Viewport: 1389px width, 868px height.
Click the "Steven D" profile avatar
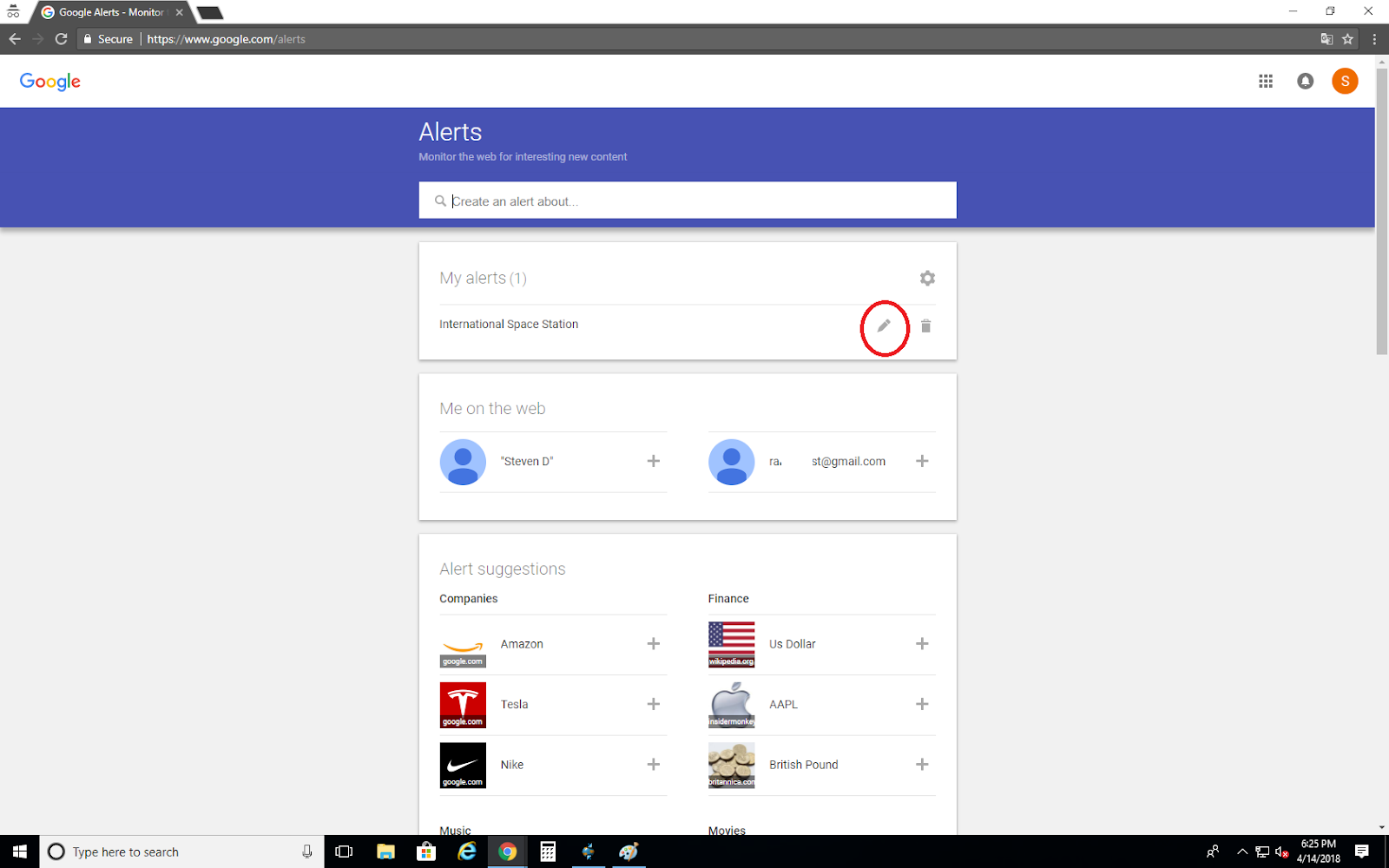coord(463,462)
